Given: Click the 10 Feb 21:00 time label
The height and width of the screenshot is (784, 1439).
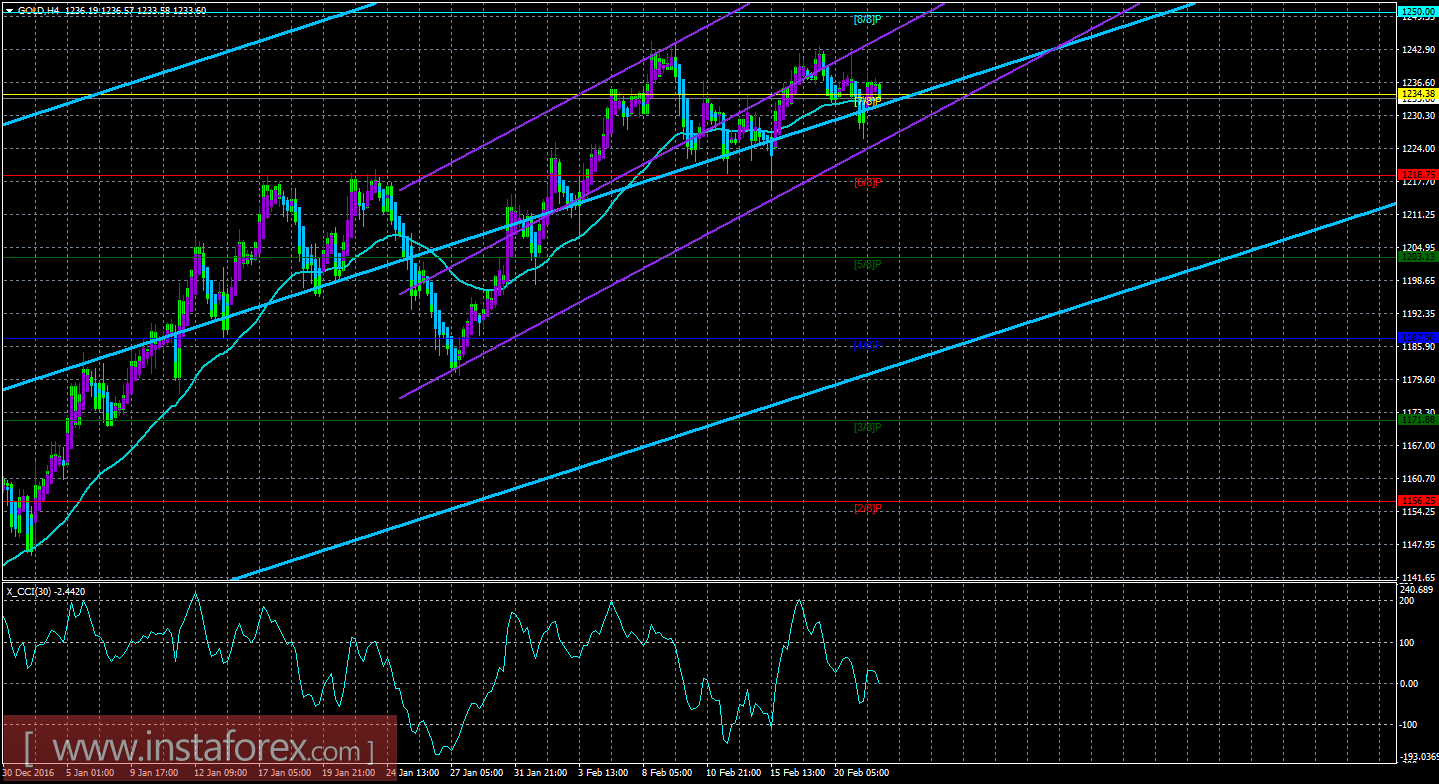Looking at the screenshot, I should pos(733,773).
